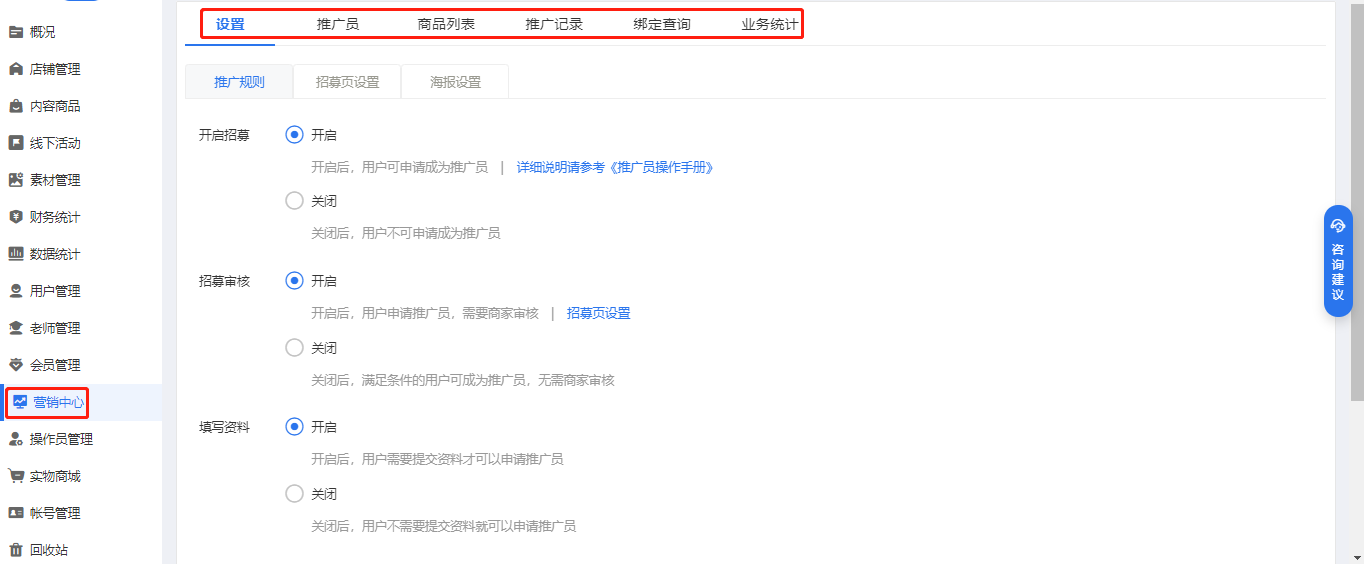The image size is (1364, 564).
Task: Open the 《推广员操作手册》 detailed link
Action: [x=615, y=167]
